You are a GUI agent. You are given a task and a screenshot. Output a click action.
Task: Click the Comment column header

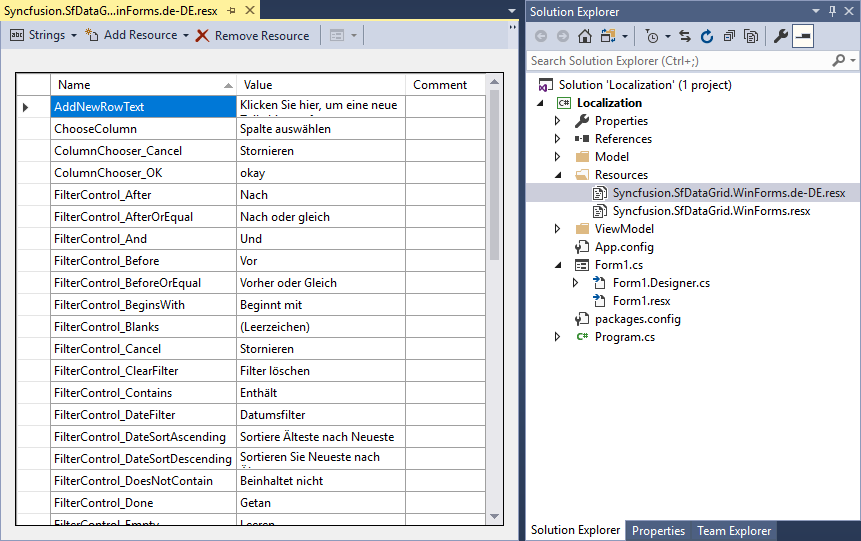445,85
